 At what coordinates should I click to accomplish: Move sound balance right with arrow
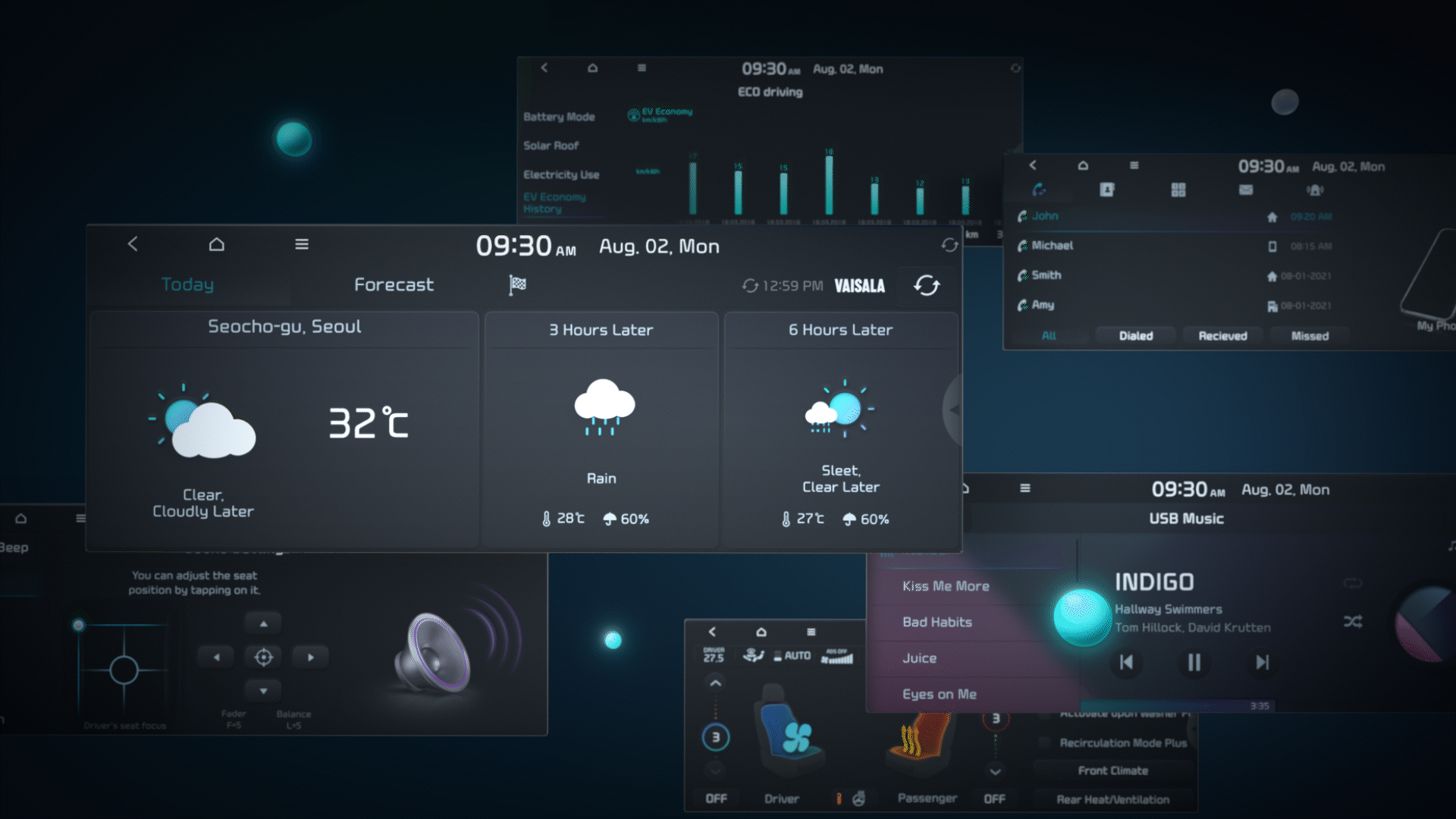[x=310, y=657]
